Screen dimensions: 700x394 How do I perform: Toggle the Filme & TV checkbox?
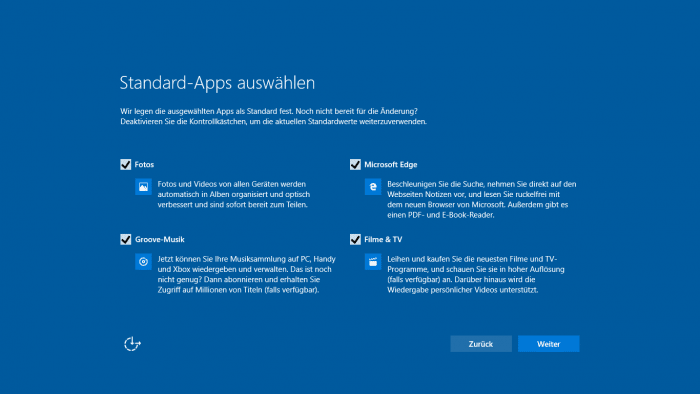(x=355, y=240)
